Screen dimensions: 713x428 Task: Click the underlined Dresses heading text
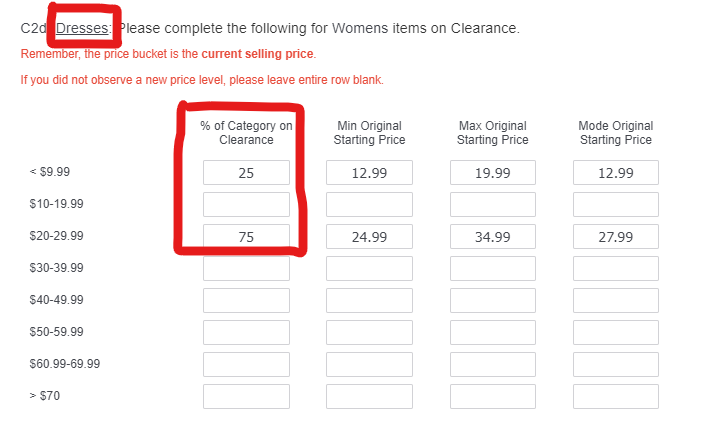82,28
